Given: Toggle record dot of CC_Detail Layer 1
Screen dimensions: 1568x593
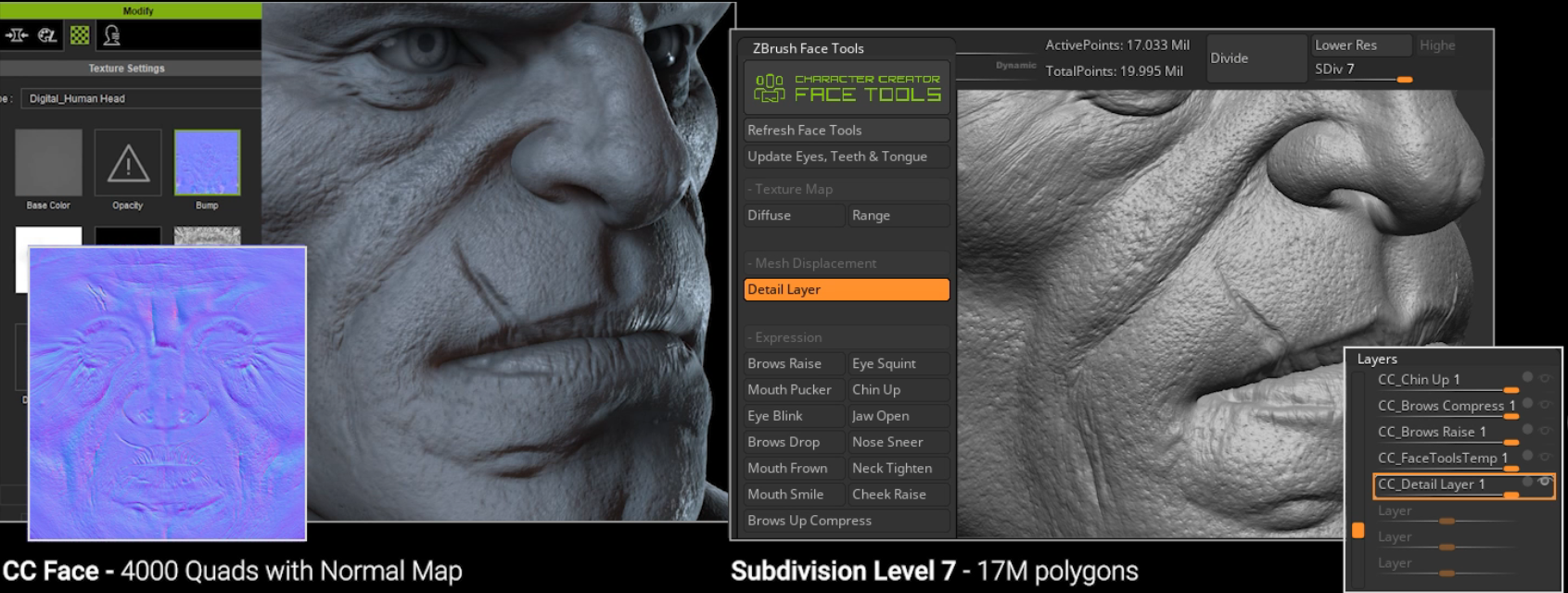Looking at the screenshot, I should (1527, 482).
